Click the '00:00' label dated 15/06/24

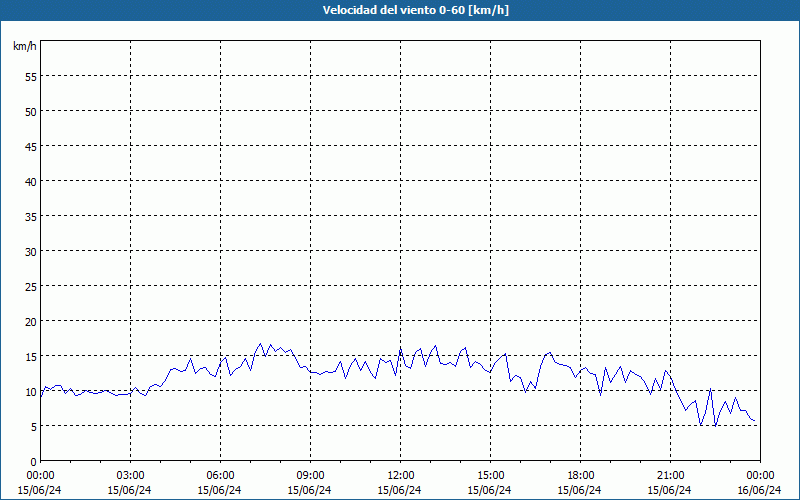click(x=40, y=476)
